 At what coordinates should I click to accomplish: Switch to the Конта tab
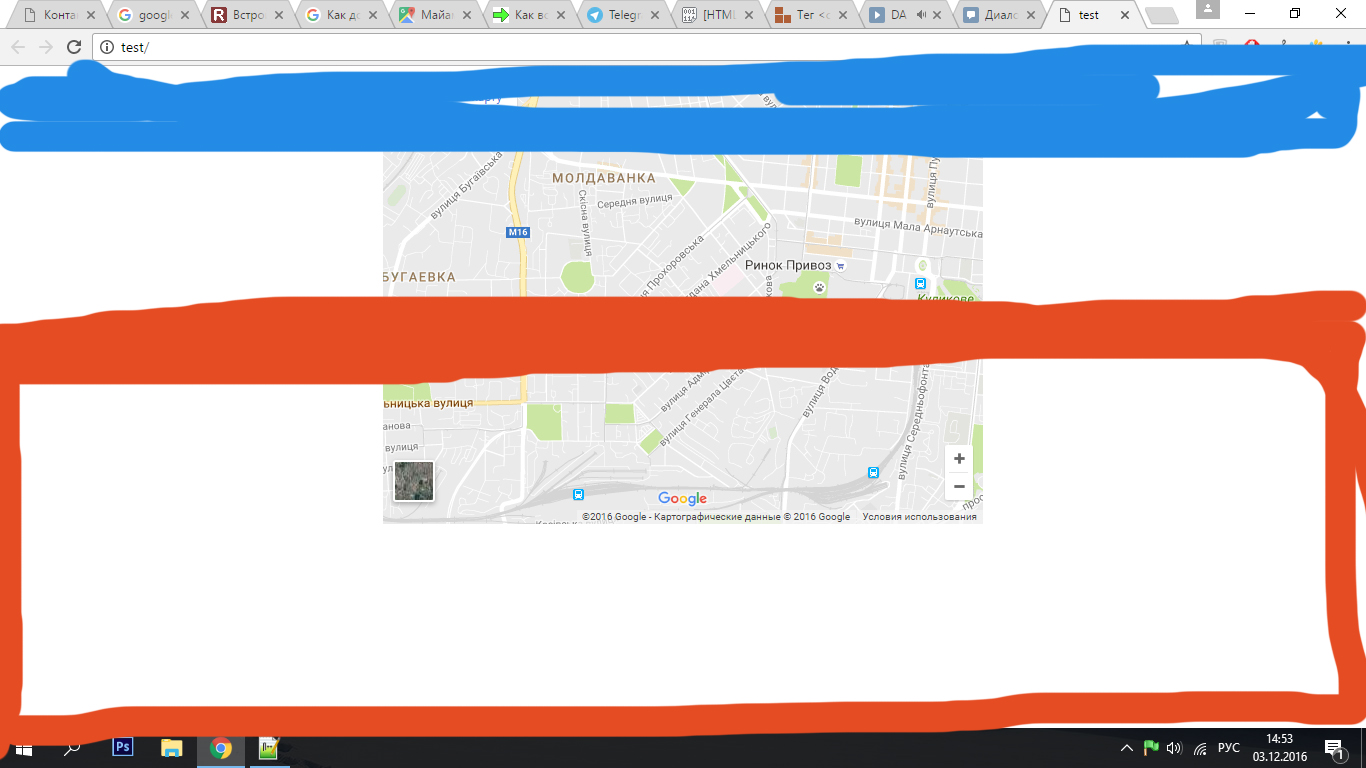click(59, 15)
